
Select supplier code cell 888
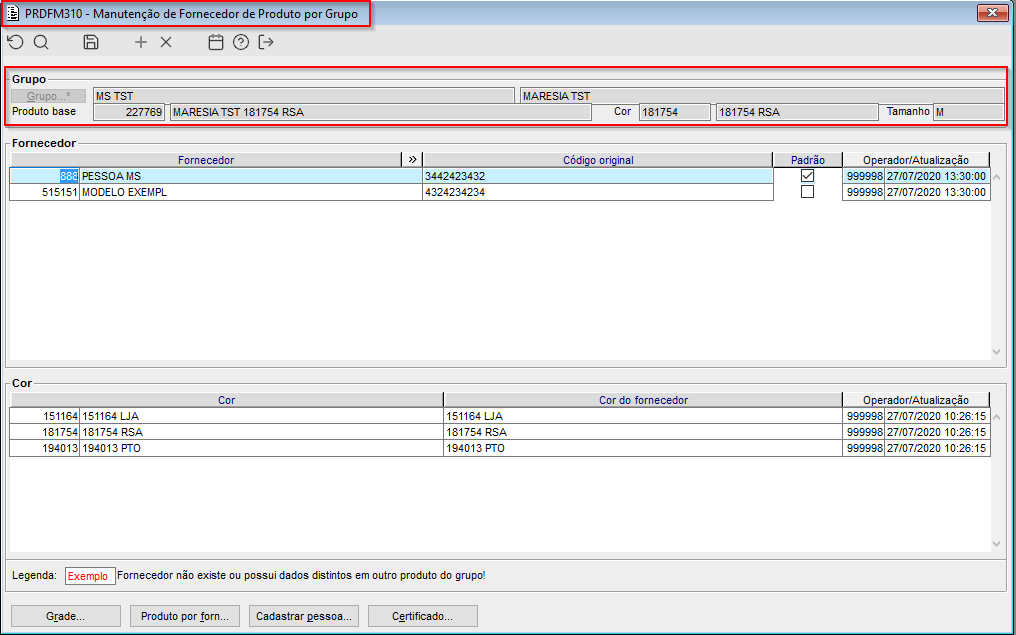click(x=44, y=176)
